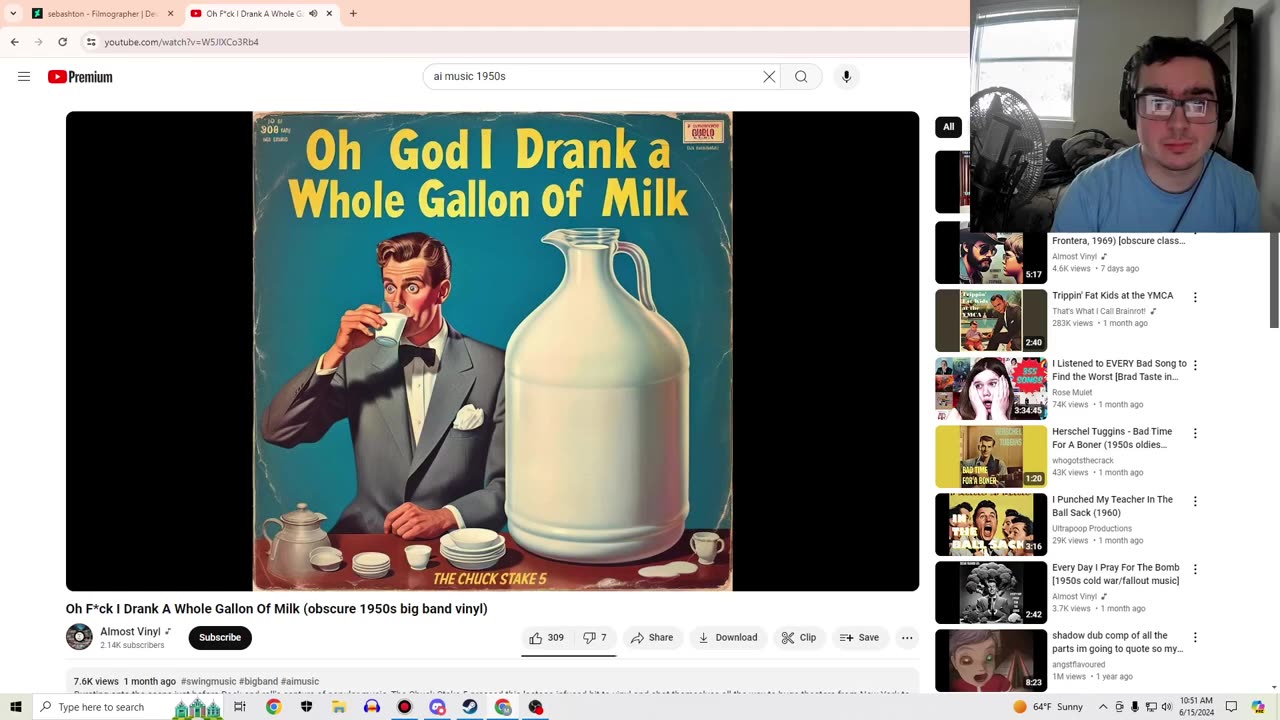Image resolution: width=1280 pixels, height=720 pixels.
Task: Open options menu for 'I Listened to EVERY Bad Song'
Action: (1194, 365)
